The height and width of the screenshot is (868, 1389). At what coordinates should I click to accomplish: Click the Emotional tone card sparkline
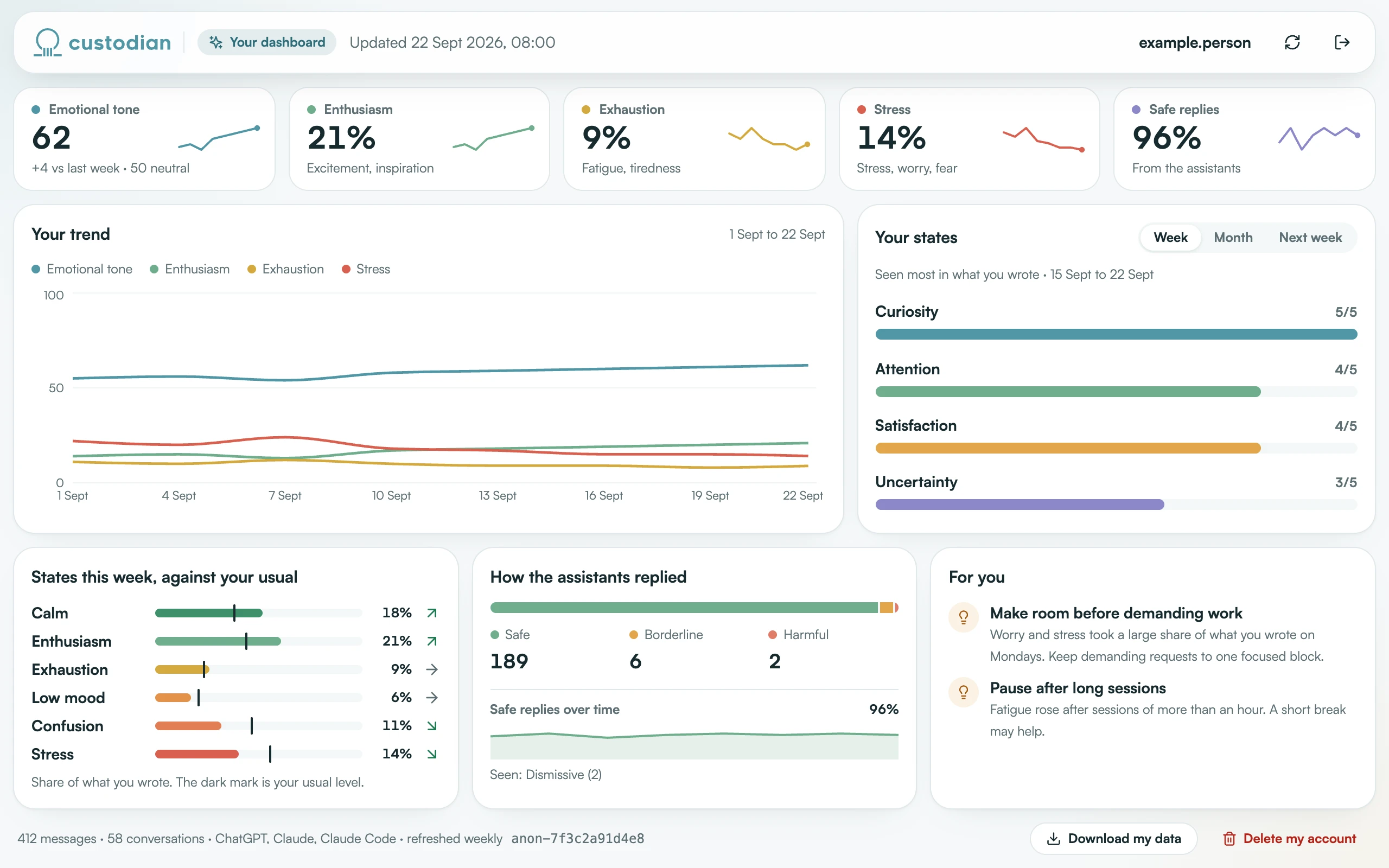(x=219, y=138)
